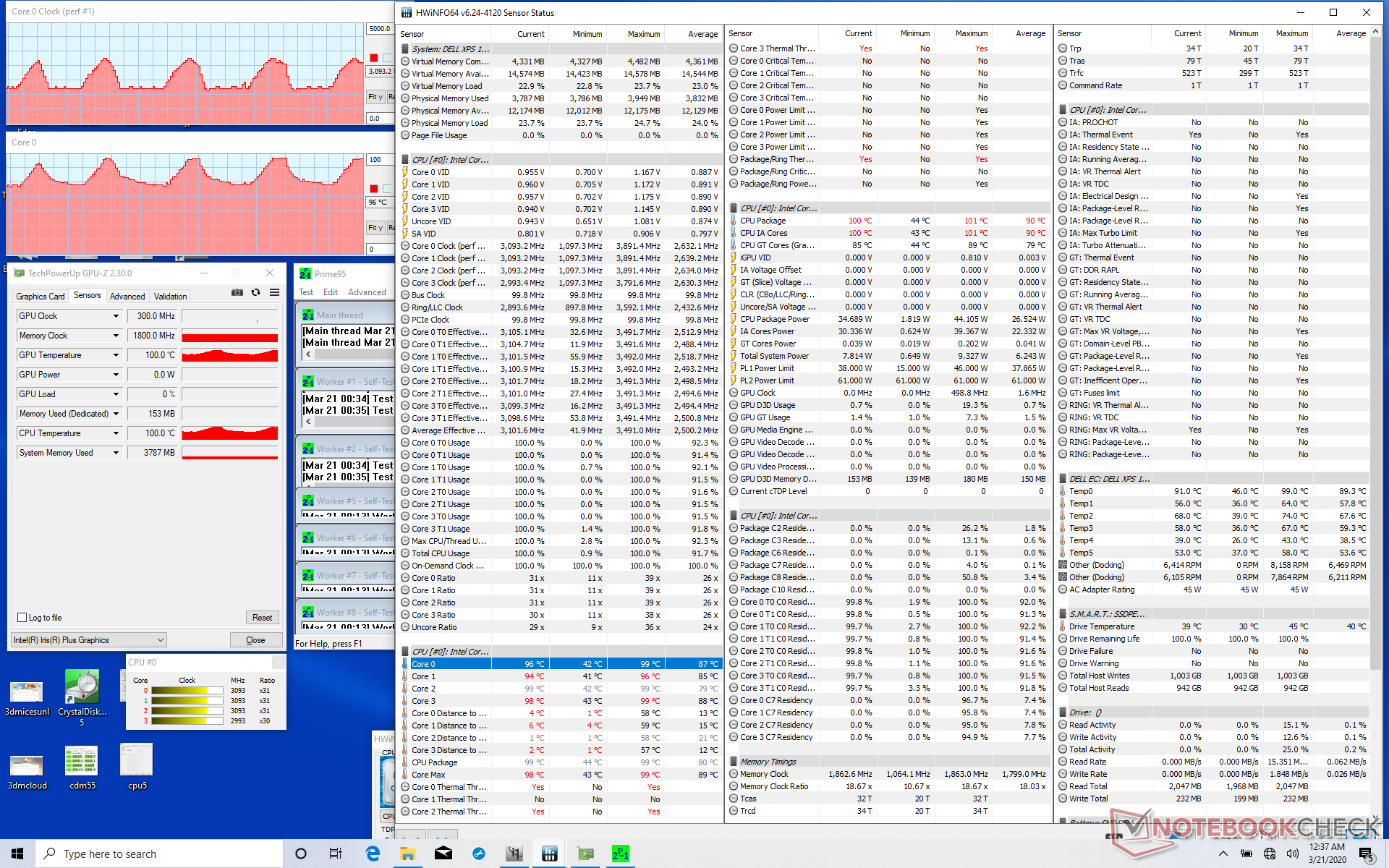Open the Intel Iris Plus Graphics device dropdown

pyautogui.click(x=161, y=640)
